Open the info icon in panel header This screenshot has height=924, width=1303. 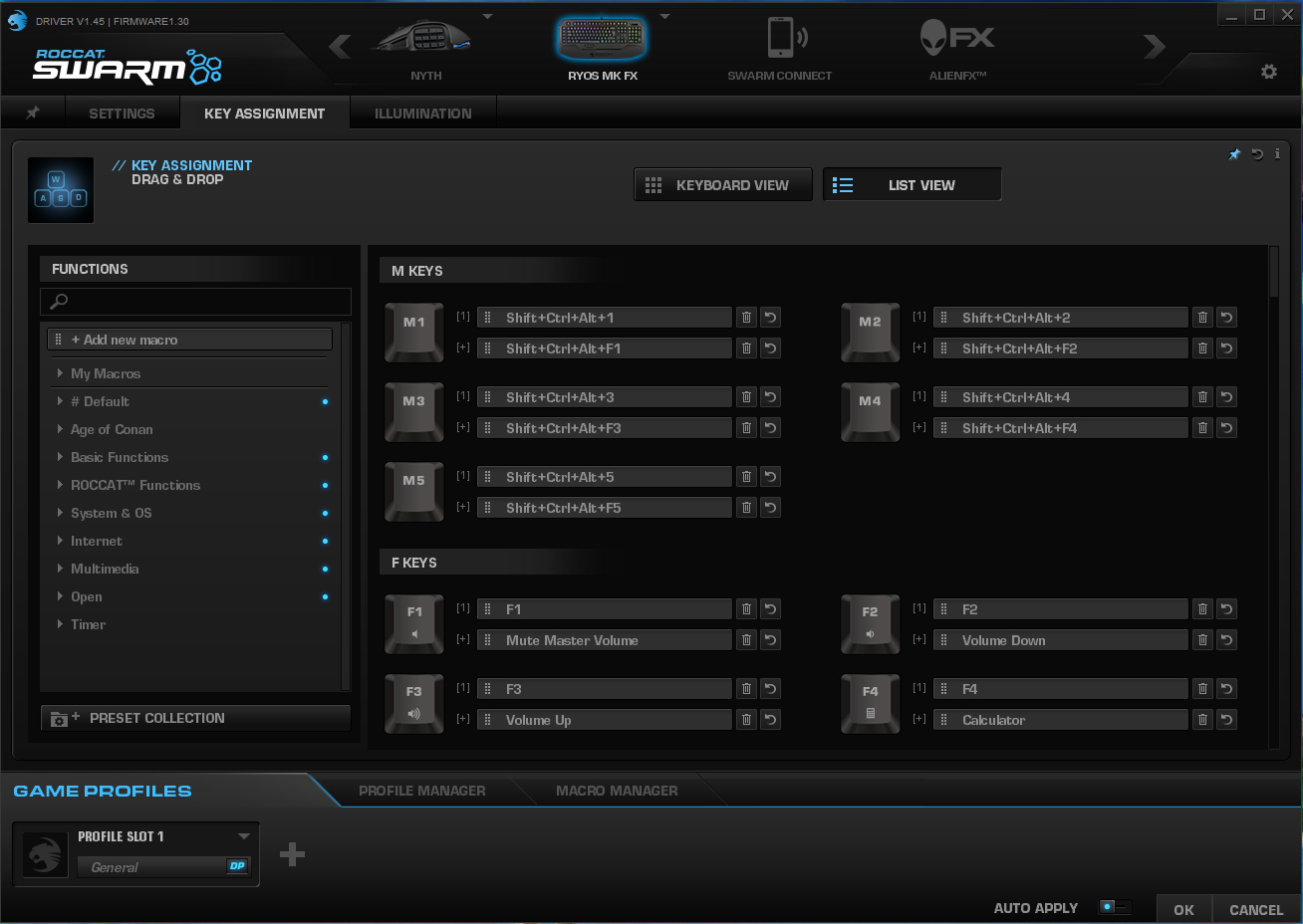click(1277, 154)
